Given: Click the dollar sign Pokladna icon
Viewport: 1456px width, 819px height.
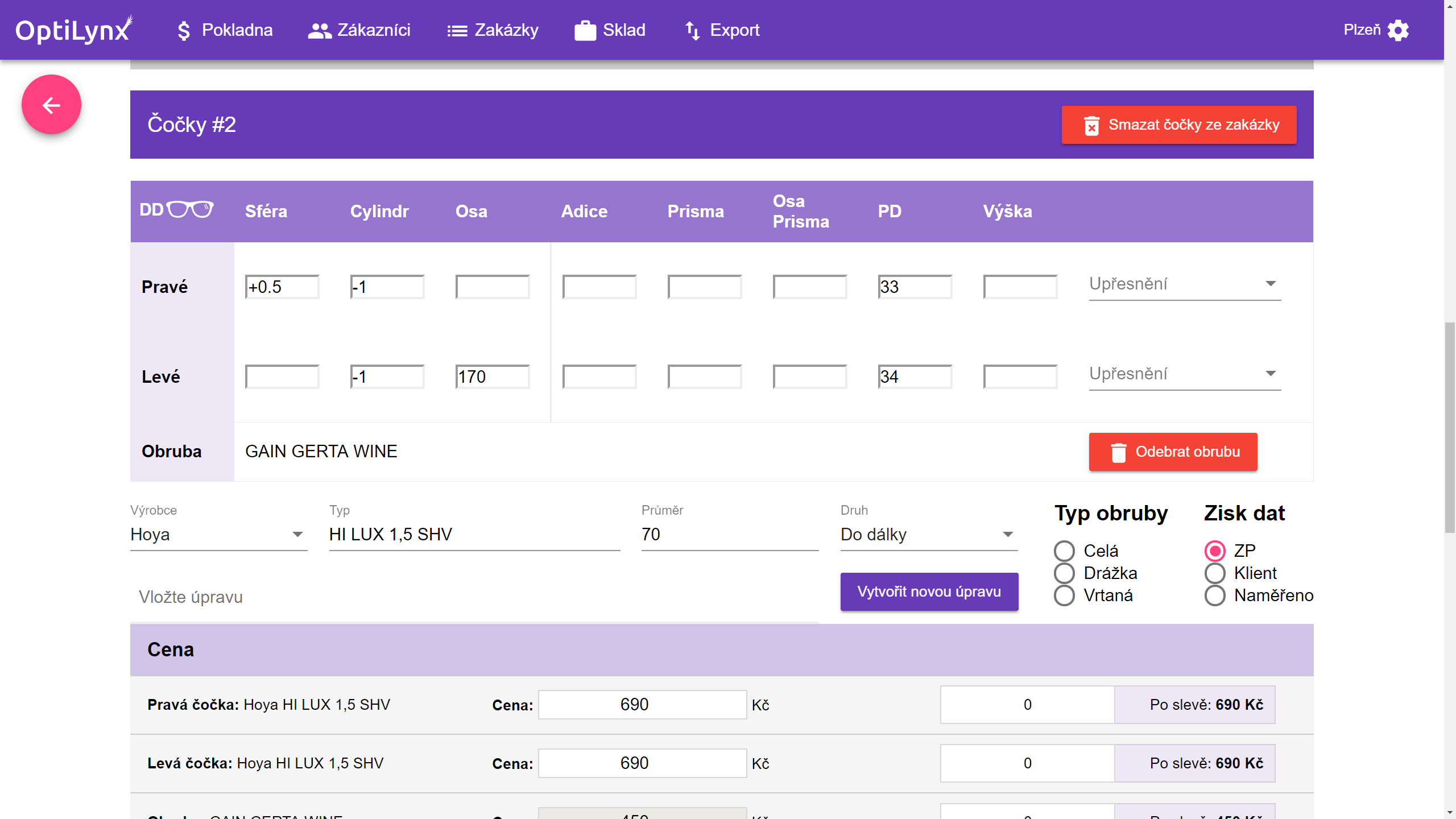Looking at the screenshot, I should [x=183, y=30].
